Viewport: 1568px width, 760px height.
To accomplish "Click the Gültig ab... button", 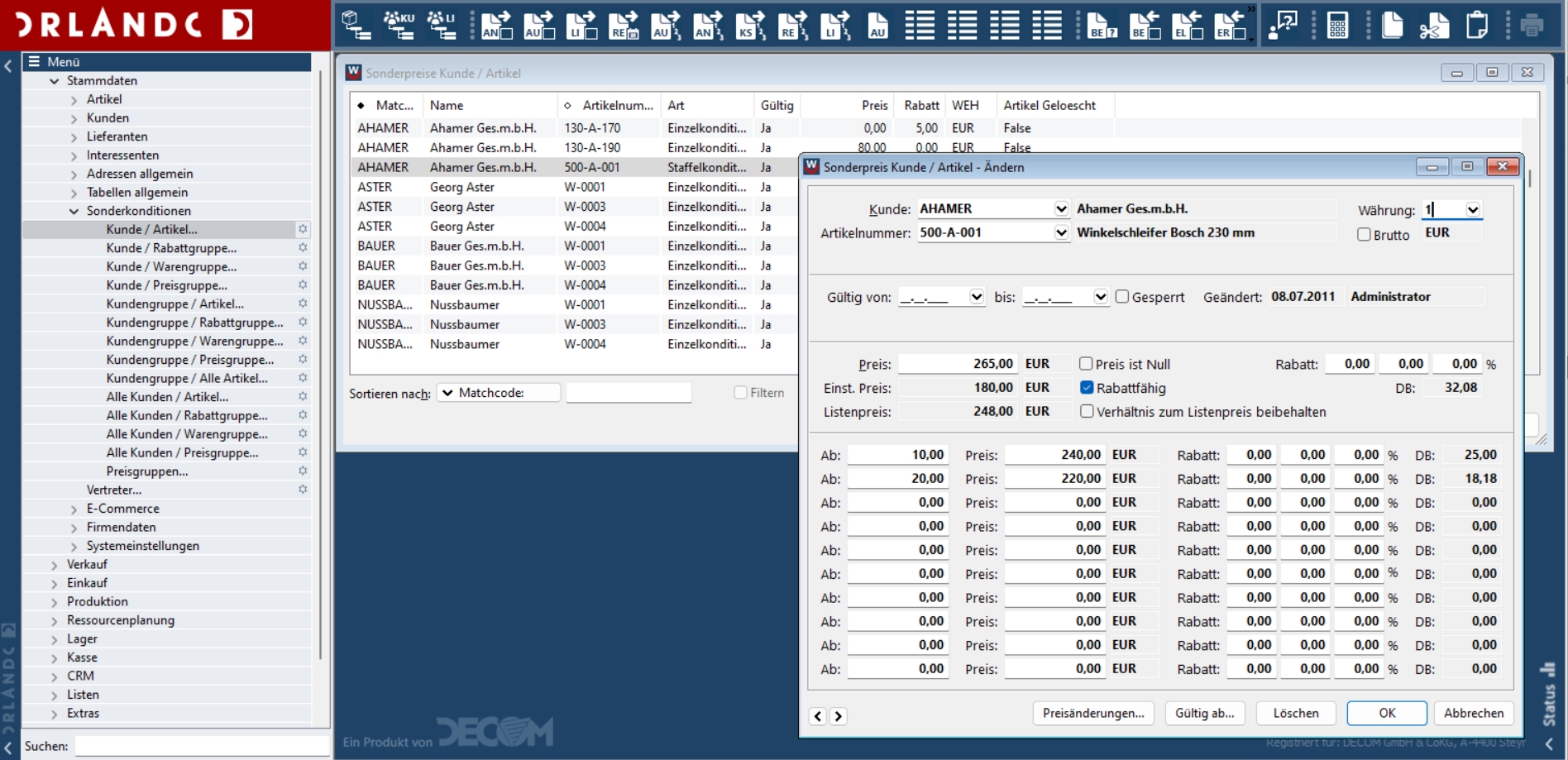I will click(x=1204, y=713).
